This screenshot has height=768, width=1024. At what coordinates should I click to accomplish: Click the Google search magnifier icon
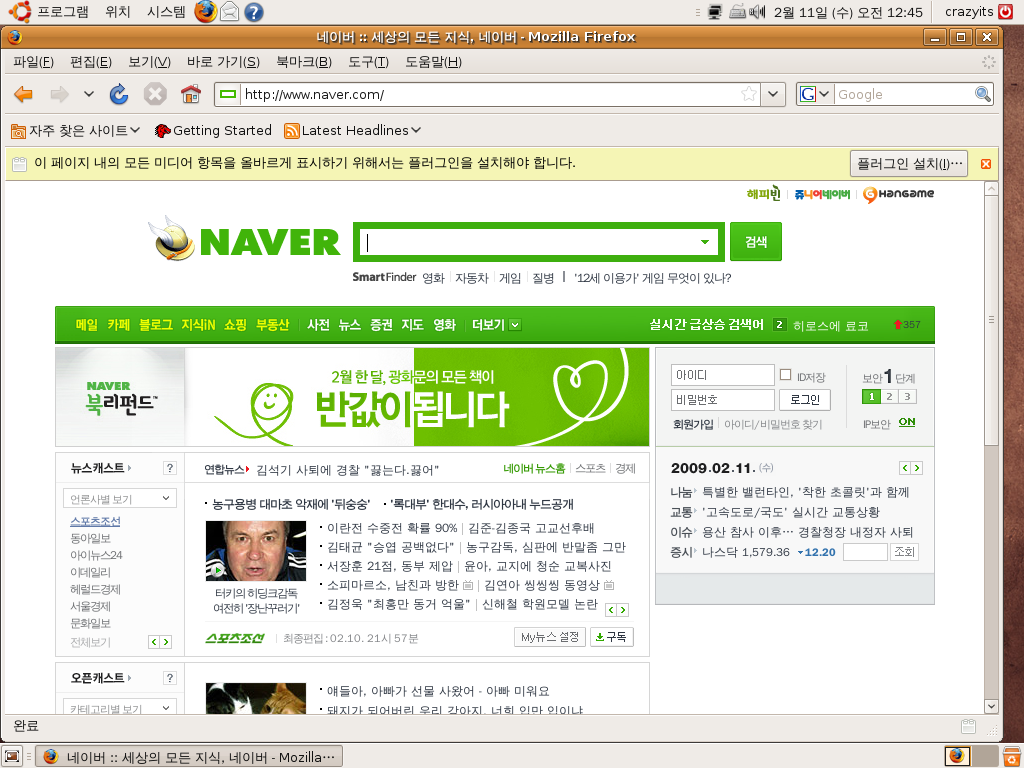982,94
